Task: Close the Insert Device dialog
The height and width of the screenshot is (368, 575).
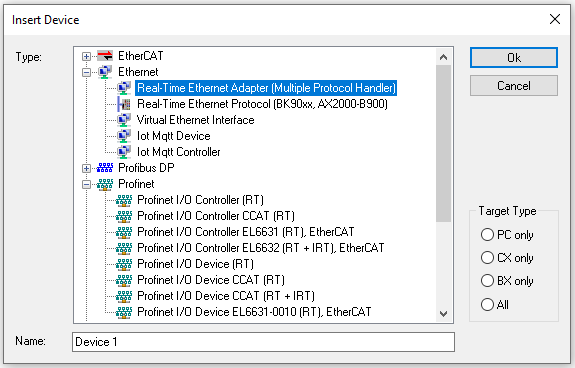Action: [555, 19]
